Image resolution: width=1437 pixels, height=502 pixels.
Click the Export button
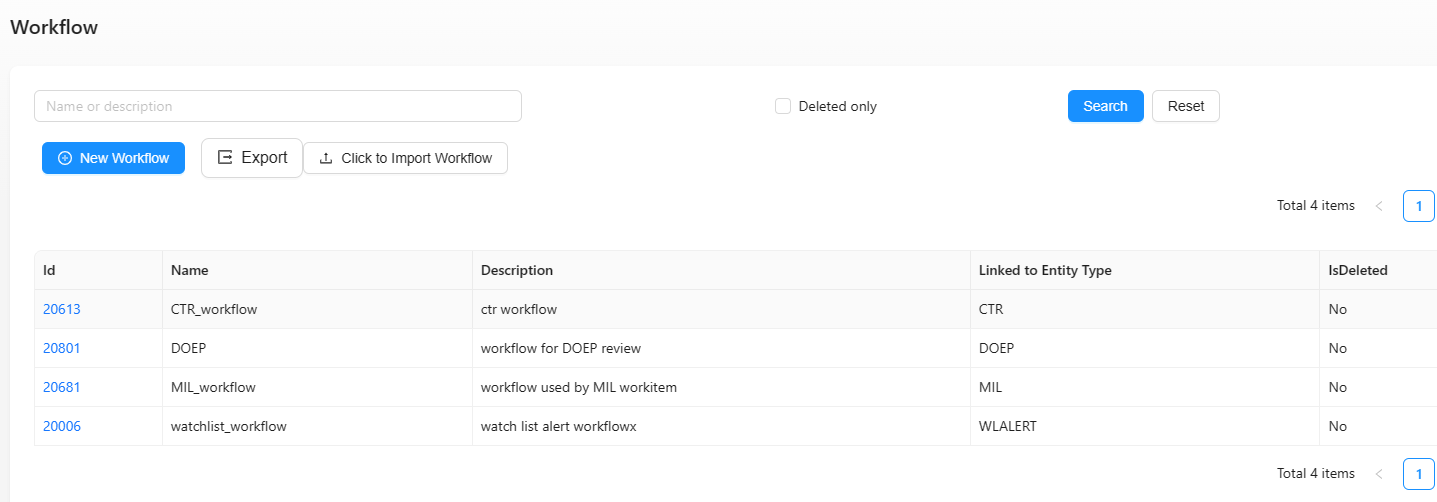[x=252, y=158]
